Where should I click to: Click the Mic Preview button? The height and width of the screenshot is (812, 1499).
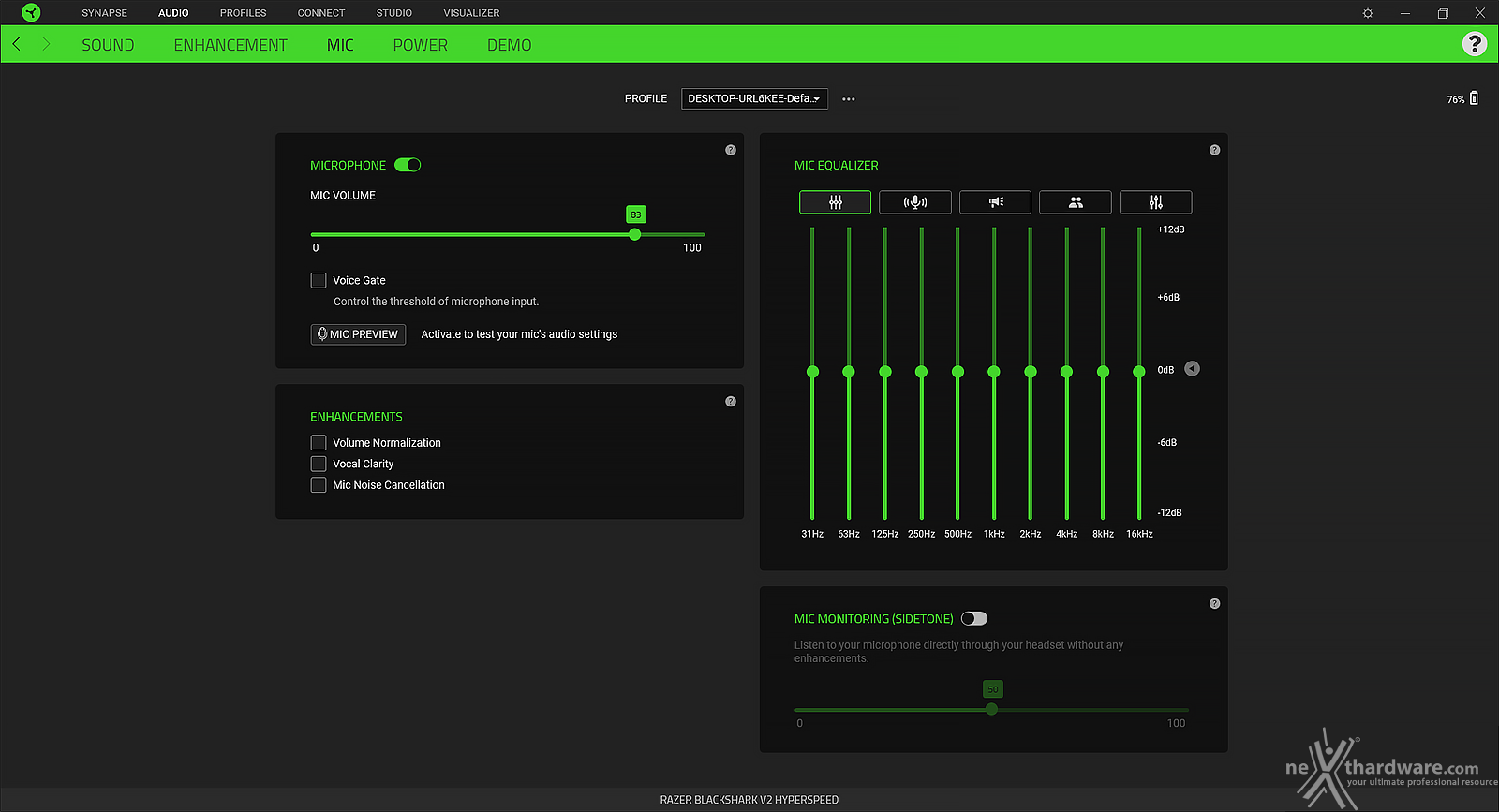pos(358,334)
